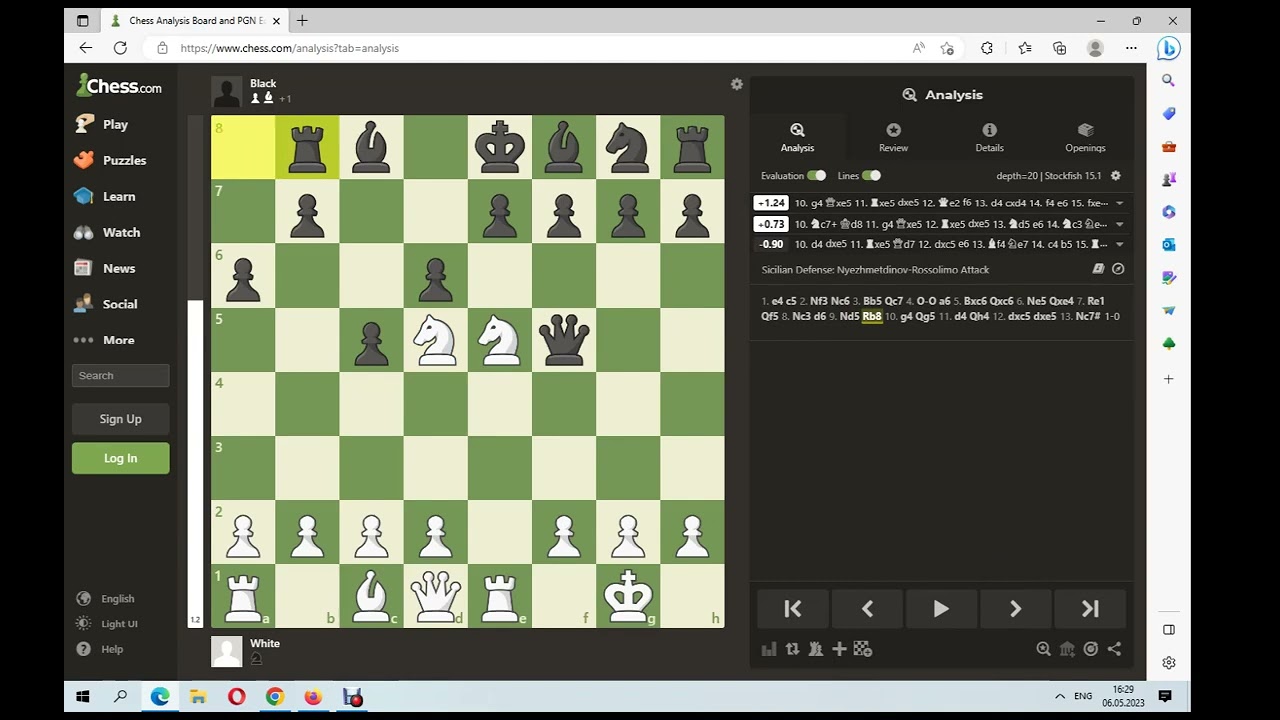Jump to the first move of the game
The height and width of the screenshot is (720, 1280).
(792, 609)
